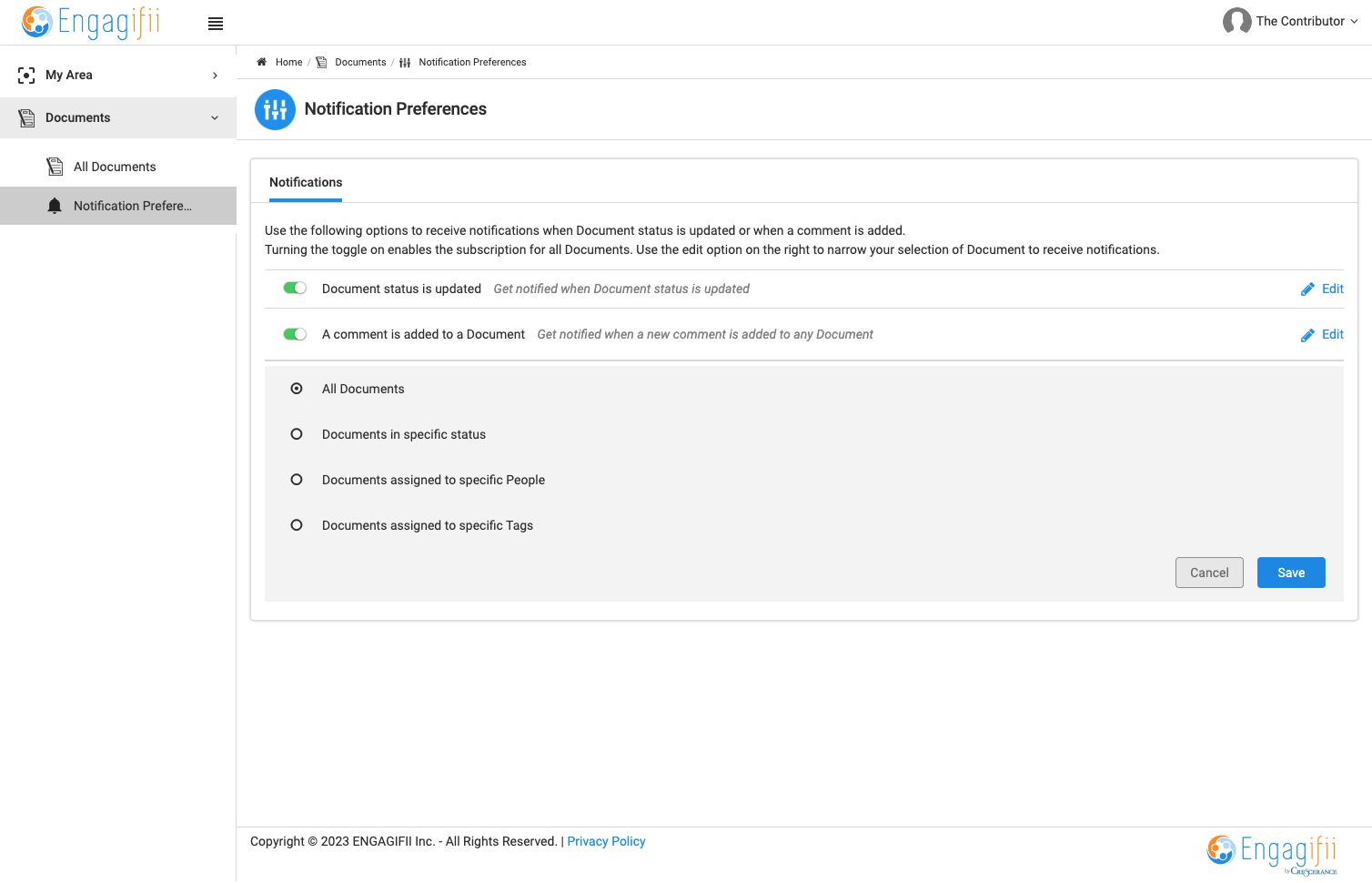This screenshot has height=883, width=1372.
Task: Click Edit link for comment added row
Action: [1333, 334]
